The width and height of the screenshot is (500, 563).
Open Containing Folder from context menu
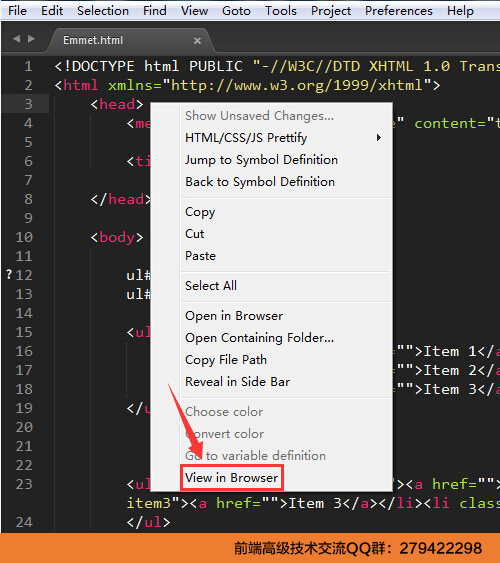coord(259,338)
